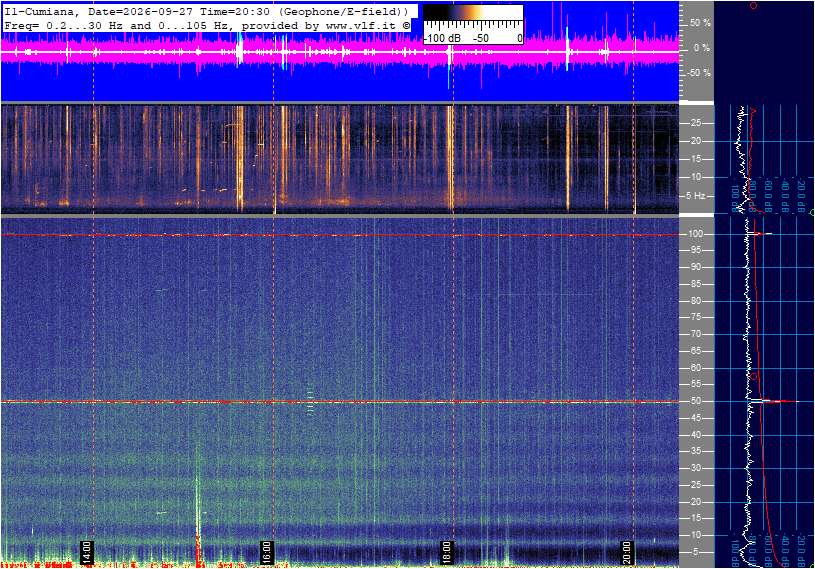The image size is (815, 569).
Task: Click the 55 Hz frequency scale label
Action: click(695, 385)
